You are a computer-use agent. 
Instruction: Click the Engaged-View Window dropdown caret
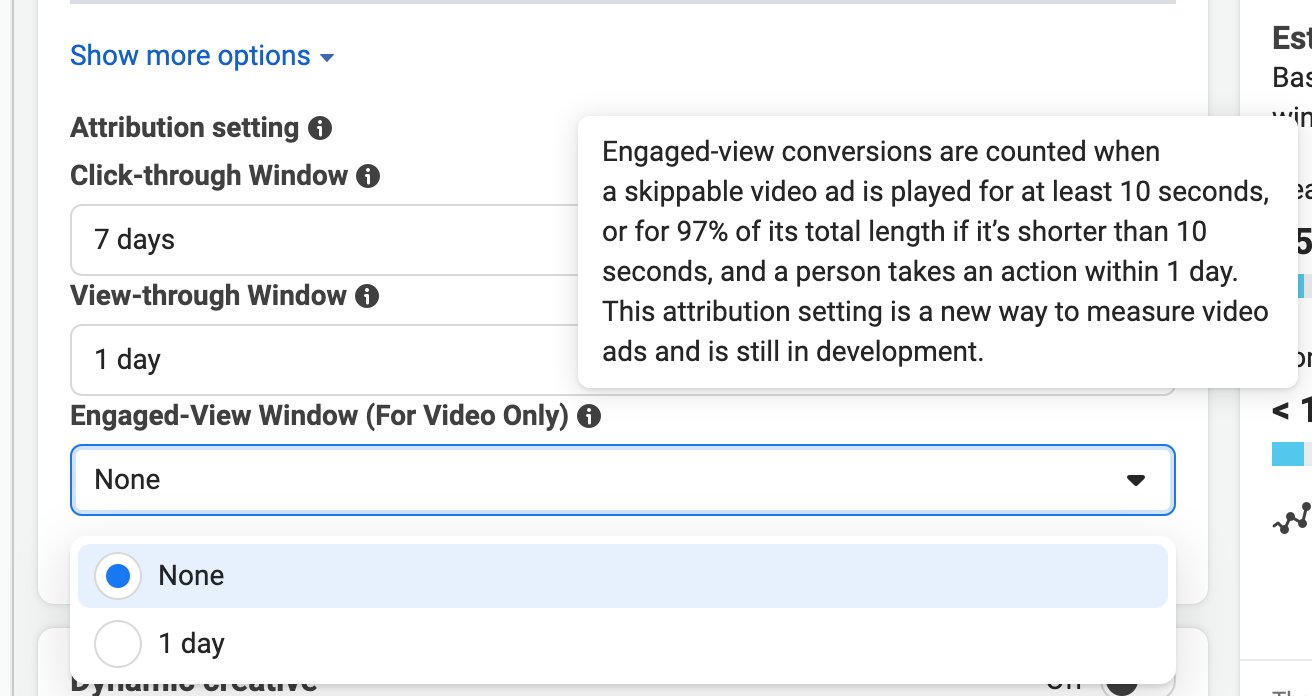pos(1136,480)
